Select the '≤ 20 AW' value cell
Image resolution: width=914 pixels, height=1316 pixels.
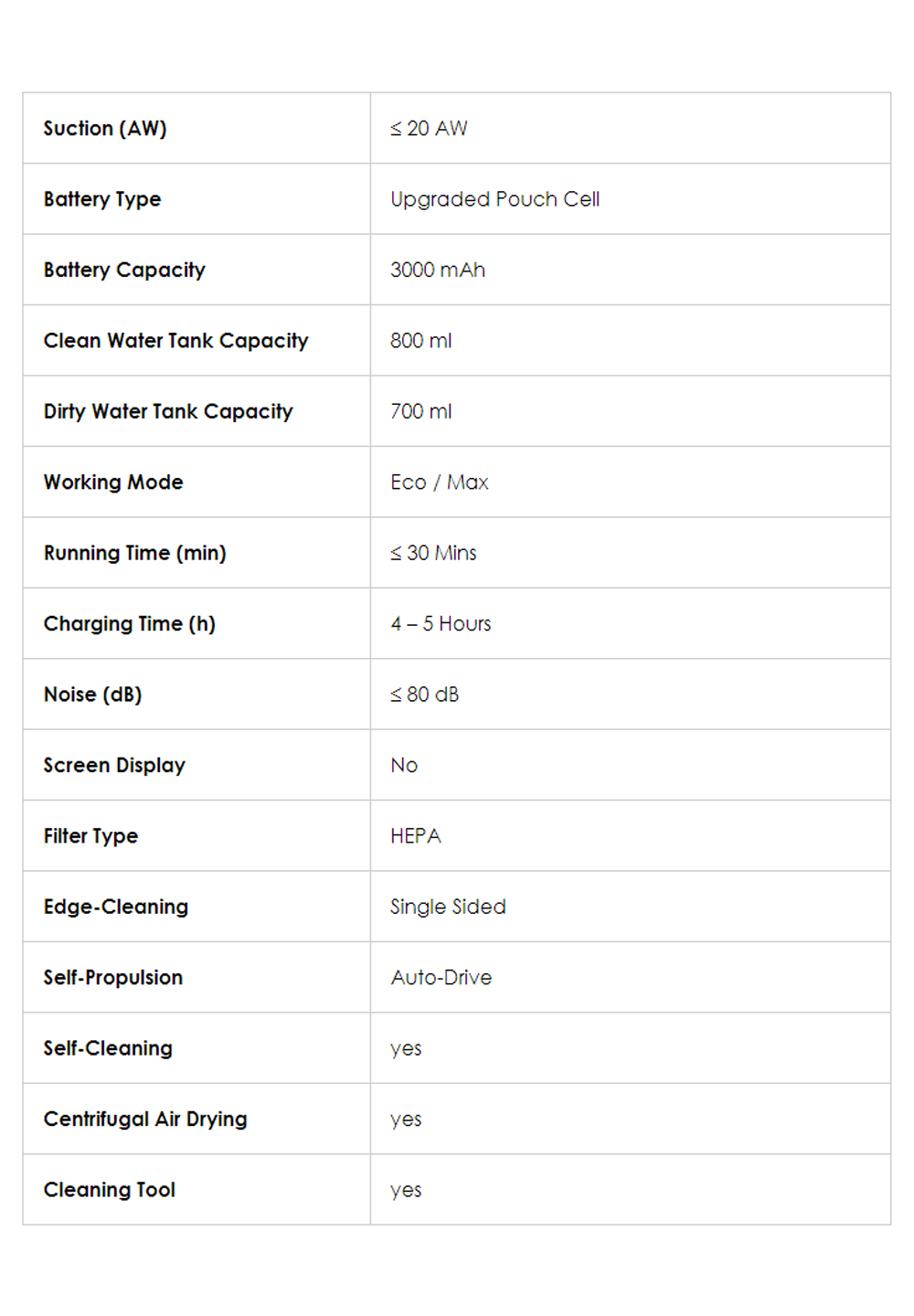click(x=429, y=129)
